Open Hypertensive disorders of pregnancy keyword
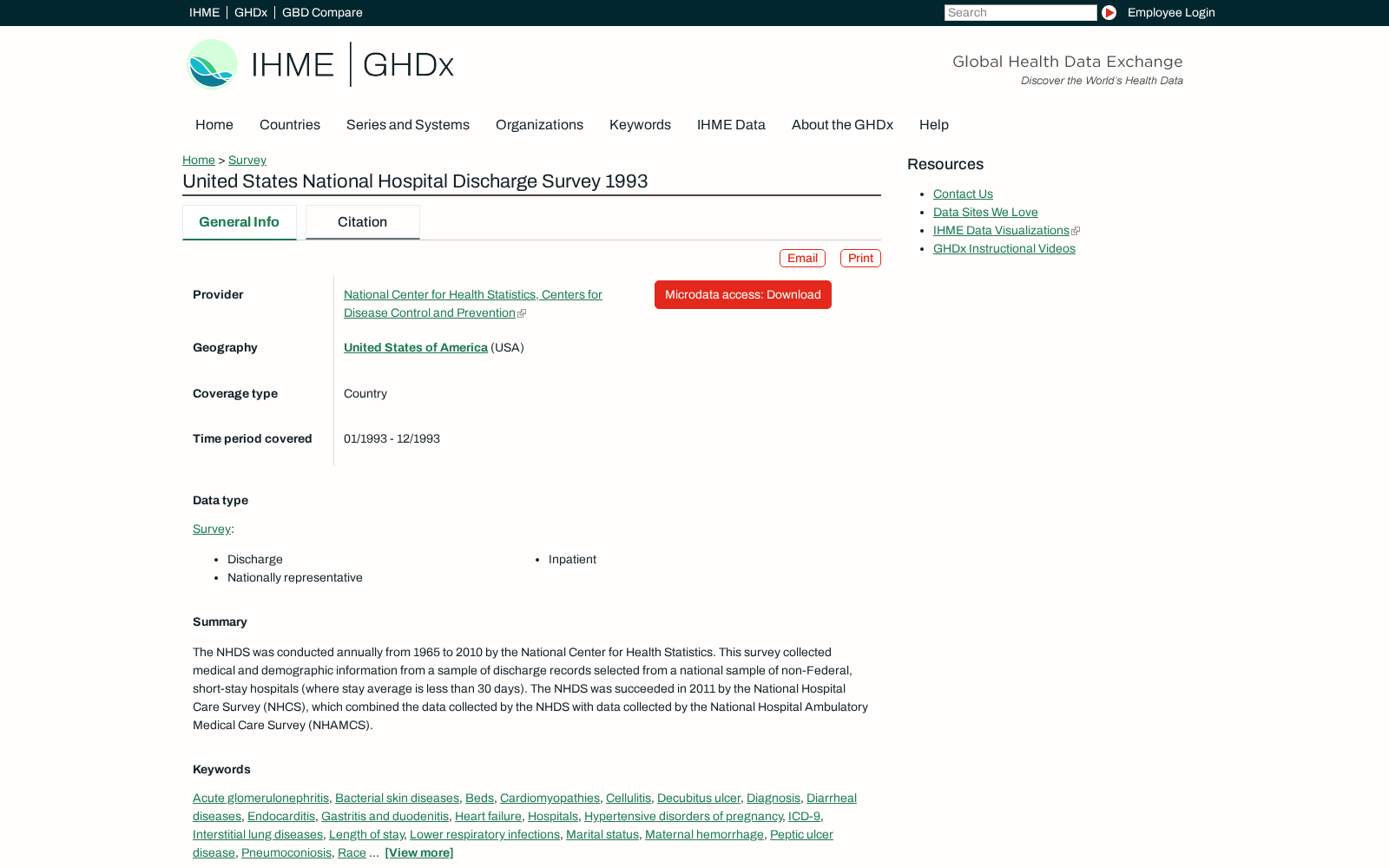The height and width of the screenshot is (868, 1389). point(683,816)
